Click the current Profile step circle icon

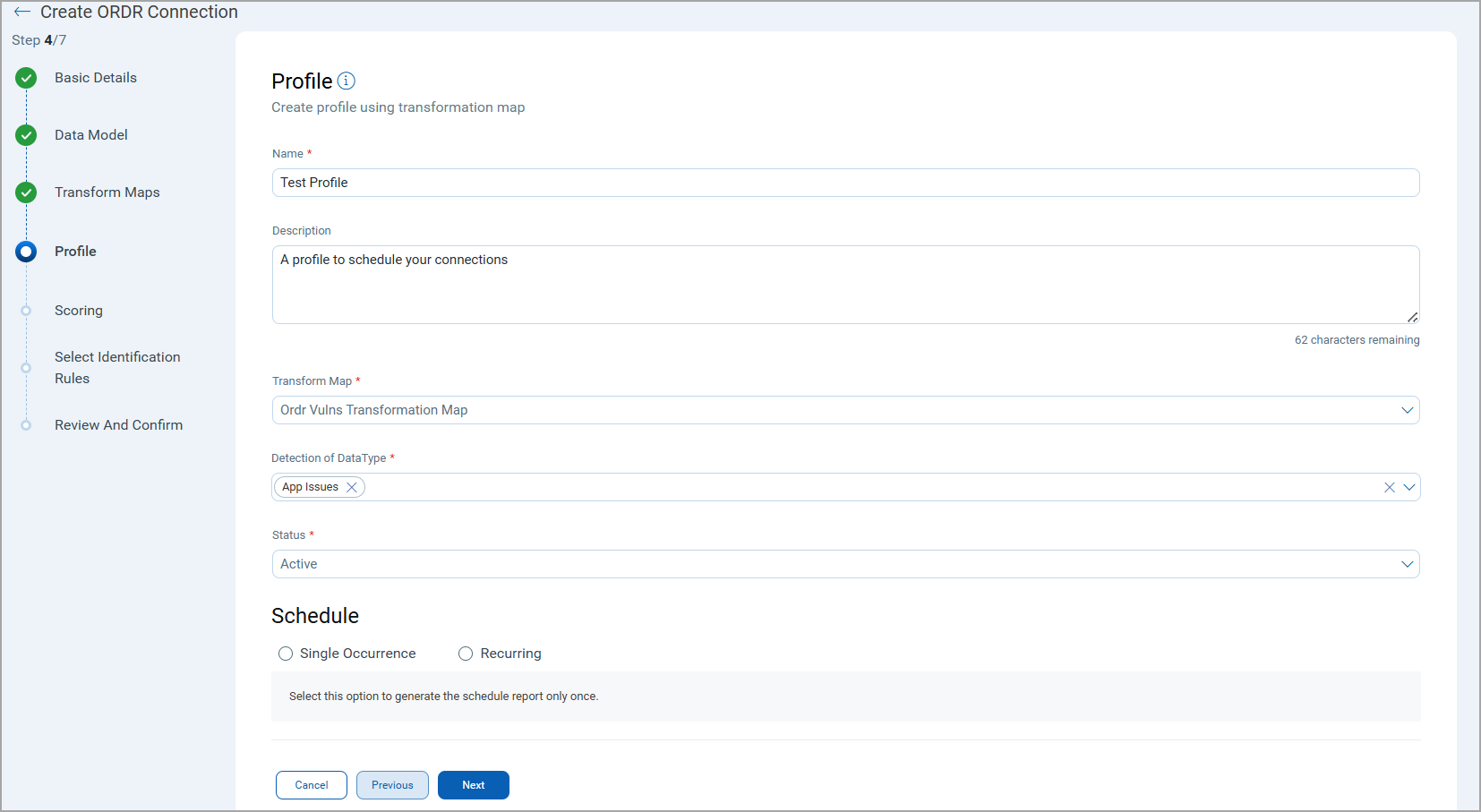click(x=26, y=252)
